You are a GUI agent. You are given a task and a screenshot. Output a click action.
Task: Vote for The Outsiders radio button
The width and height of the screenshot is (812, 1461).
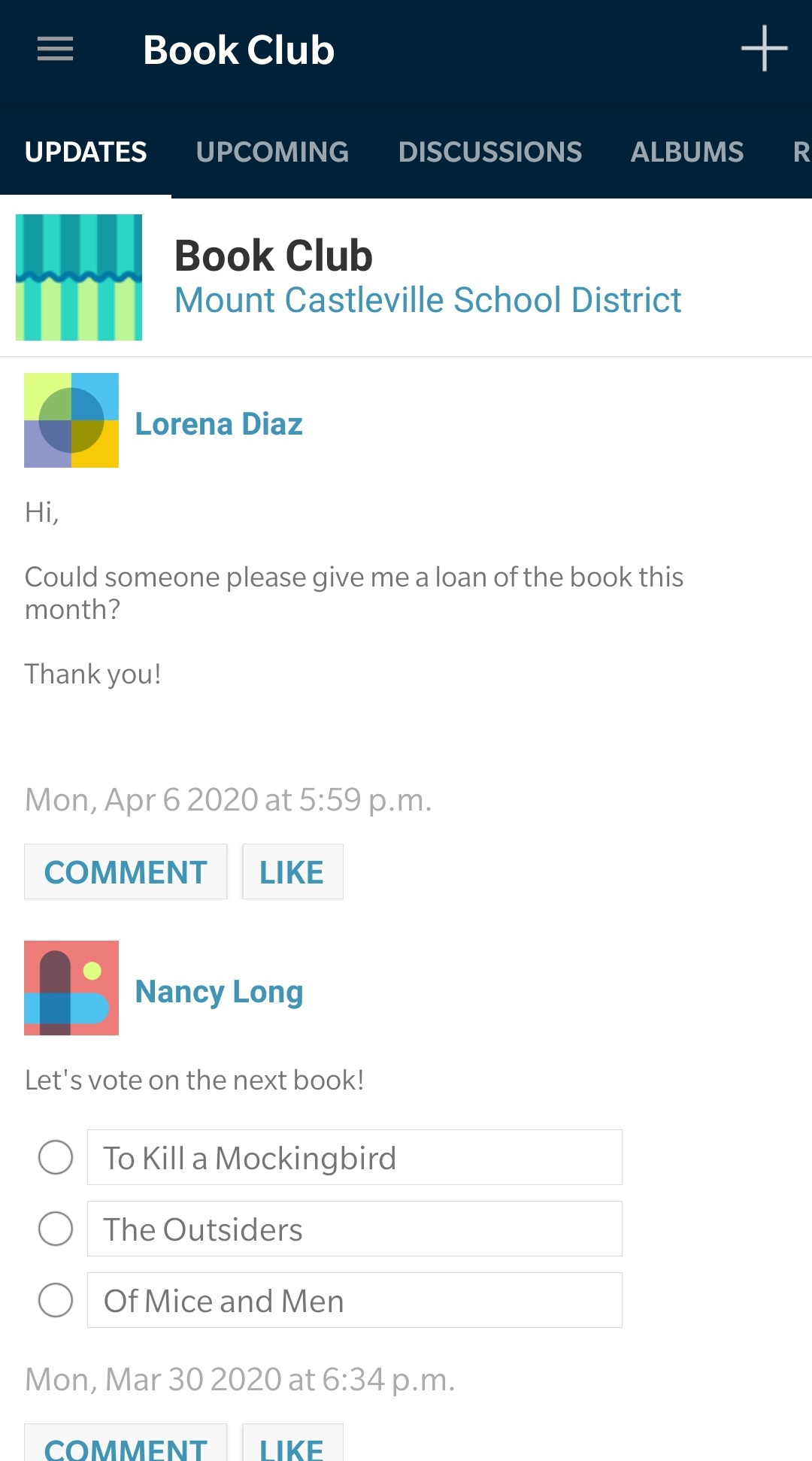click(56, 1229)
